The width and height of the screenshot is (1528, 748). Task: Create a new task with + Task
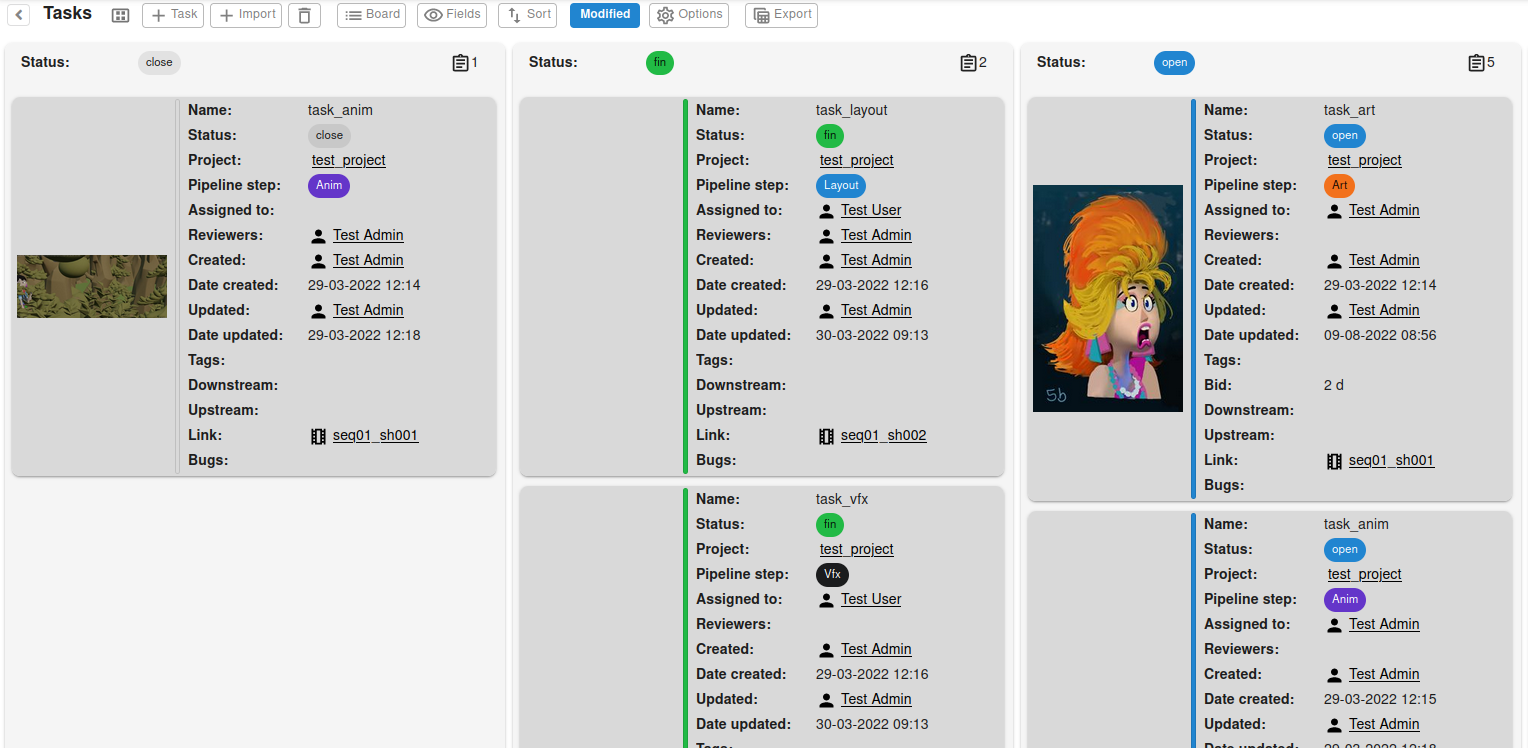coord(172,15)
